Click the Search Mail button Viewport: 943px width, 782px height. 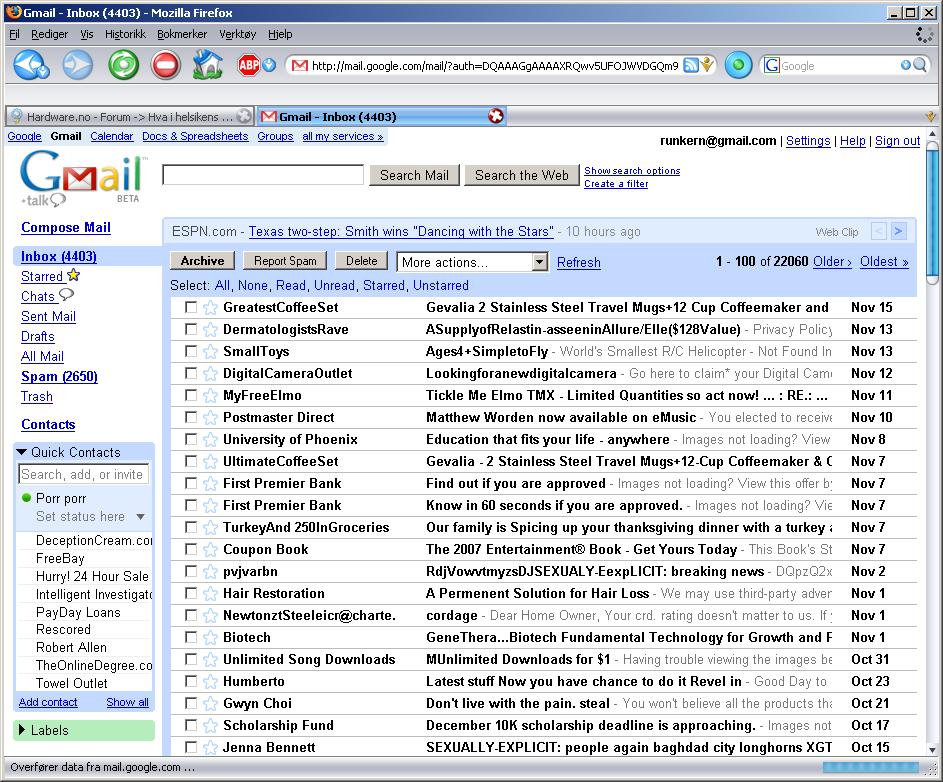pos(414,175)
